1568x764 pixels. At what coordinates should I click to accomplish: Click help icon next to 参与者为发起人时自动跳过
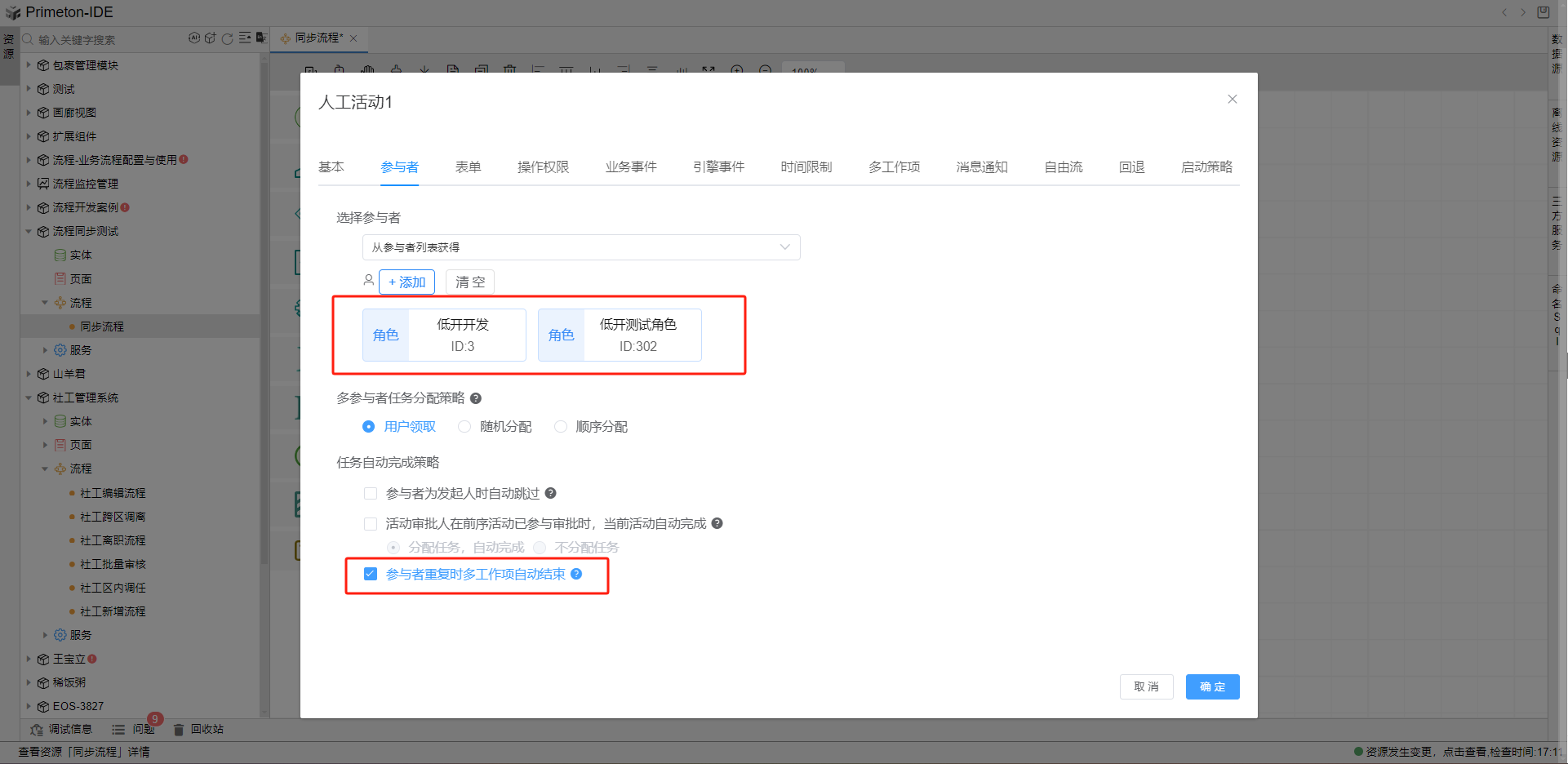(x=551, y=493)
